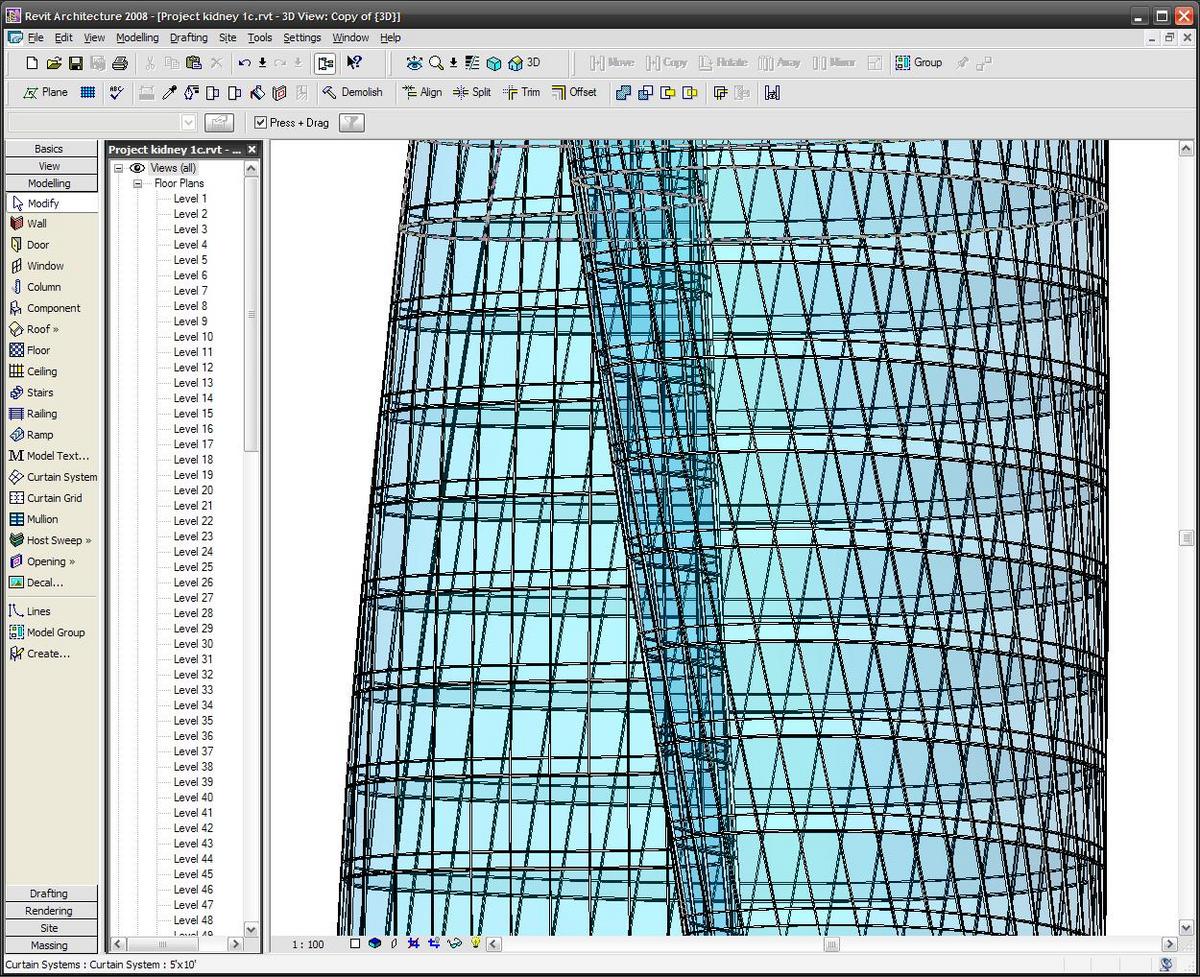Open the Modelling menu
This screenshot has height=977, width=1200.
click(x=137, y=37)
